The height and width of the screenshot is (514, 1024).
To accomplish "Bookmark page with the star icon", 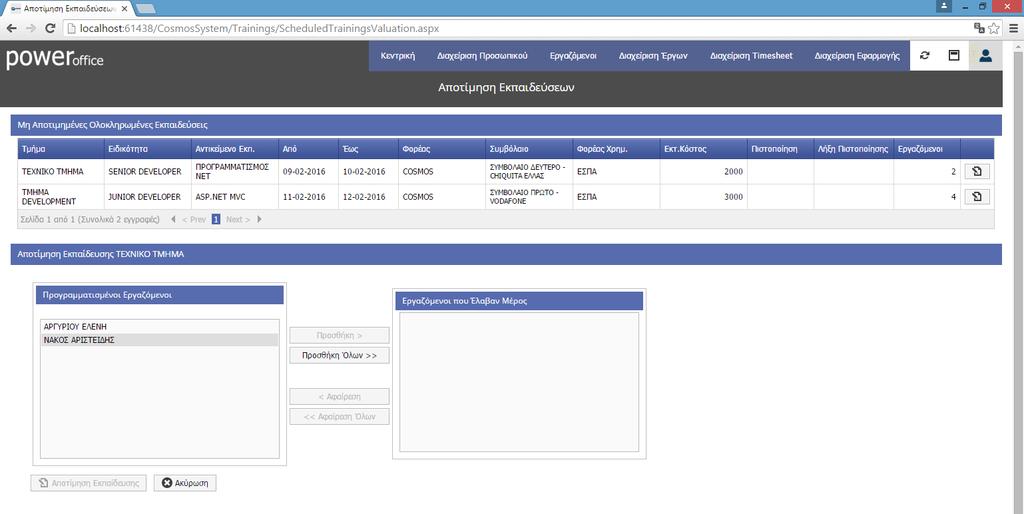I will tap(994, 28).
